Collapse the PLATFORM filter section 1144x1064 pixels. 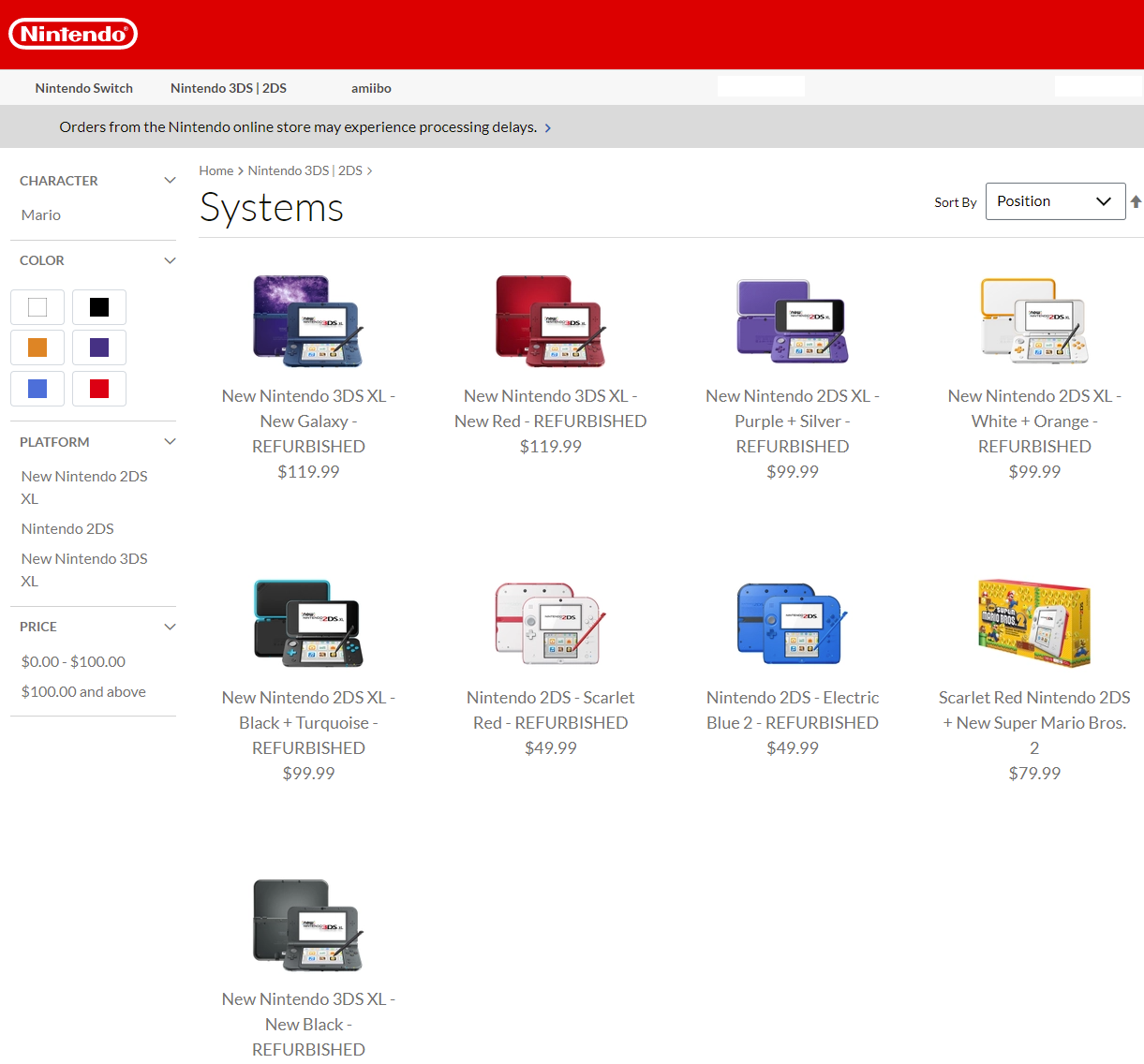pyautogui.click(x=170, y=442)
